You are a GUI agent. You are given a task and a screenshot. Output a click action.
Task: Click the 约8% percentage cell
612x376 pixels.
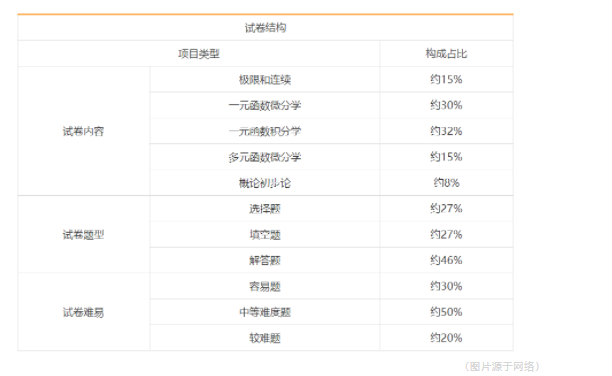point(446,183)
